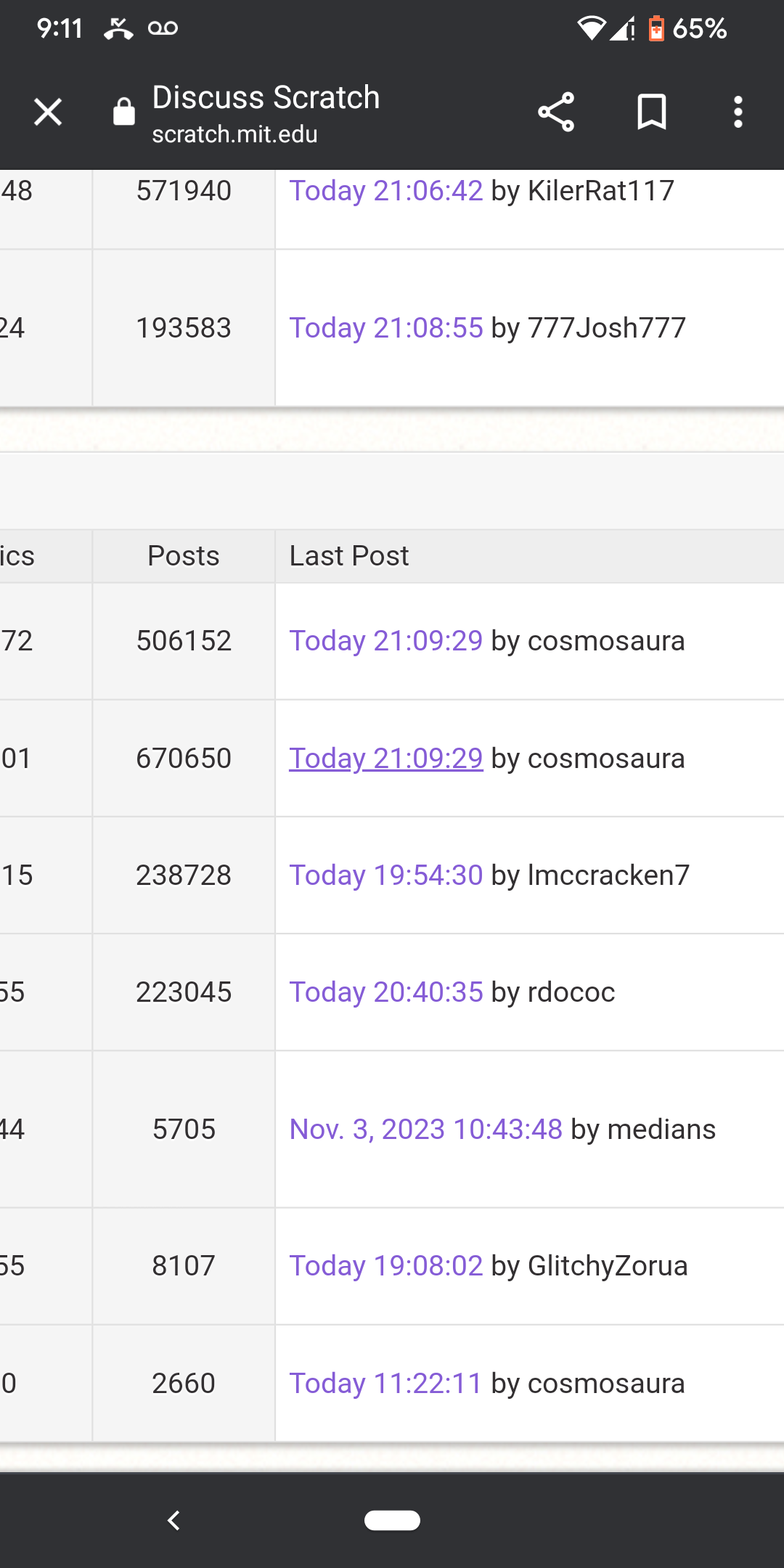Tap the voicemail notification icon

tap(163, 29)
